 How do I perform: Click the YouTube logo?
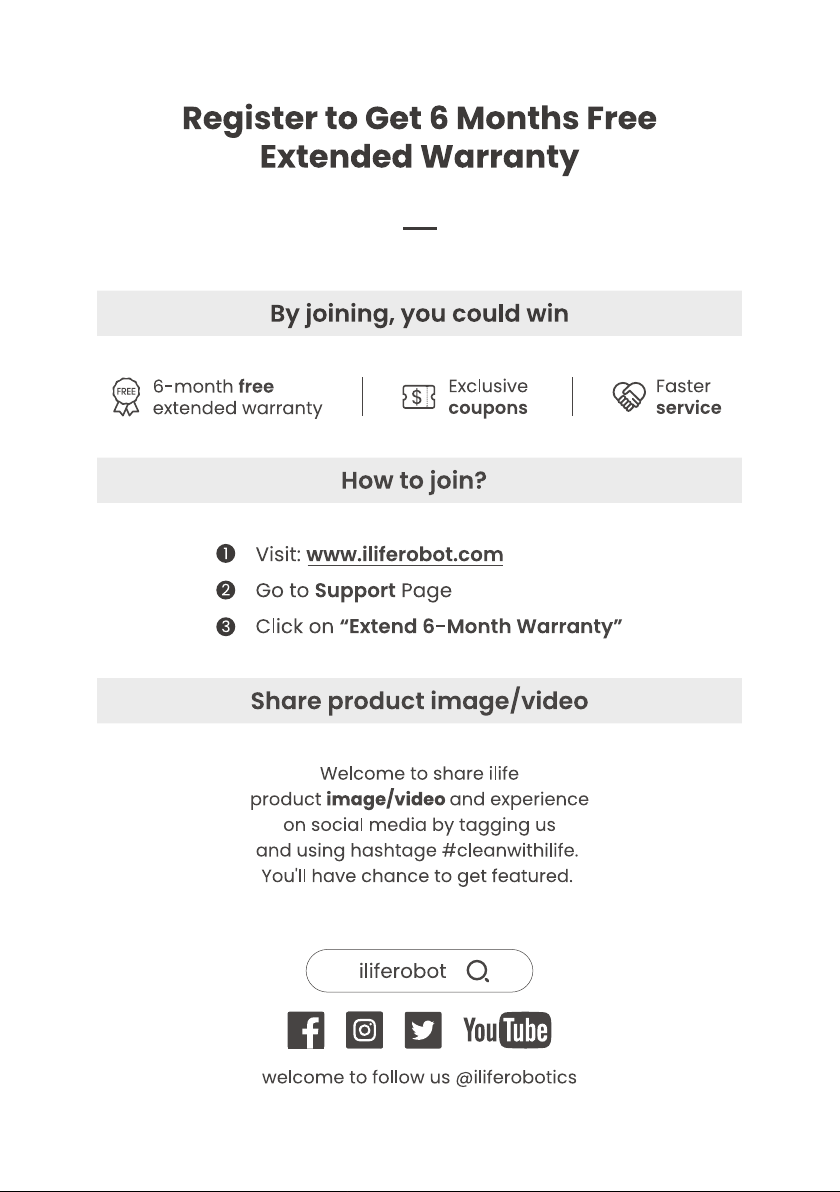coord(507,1030)
